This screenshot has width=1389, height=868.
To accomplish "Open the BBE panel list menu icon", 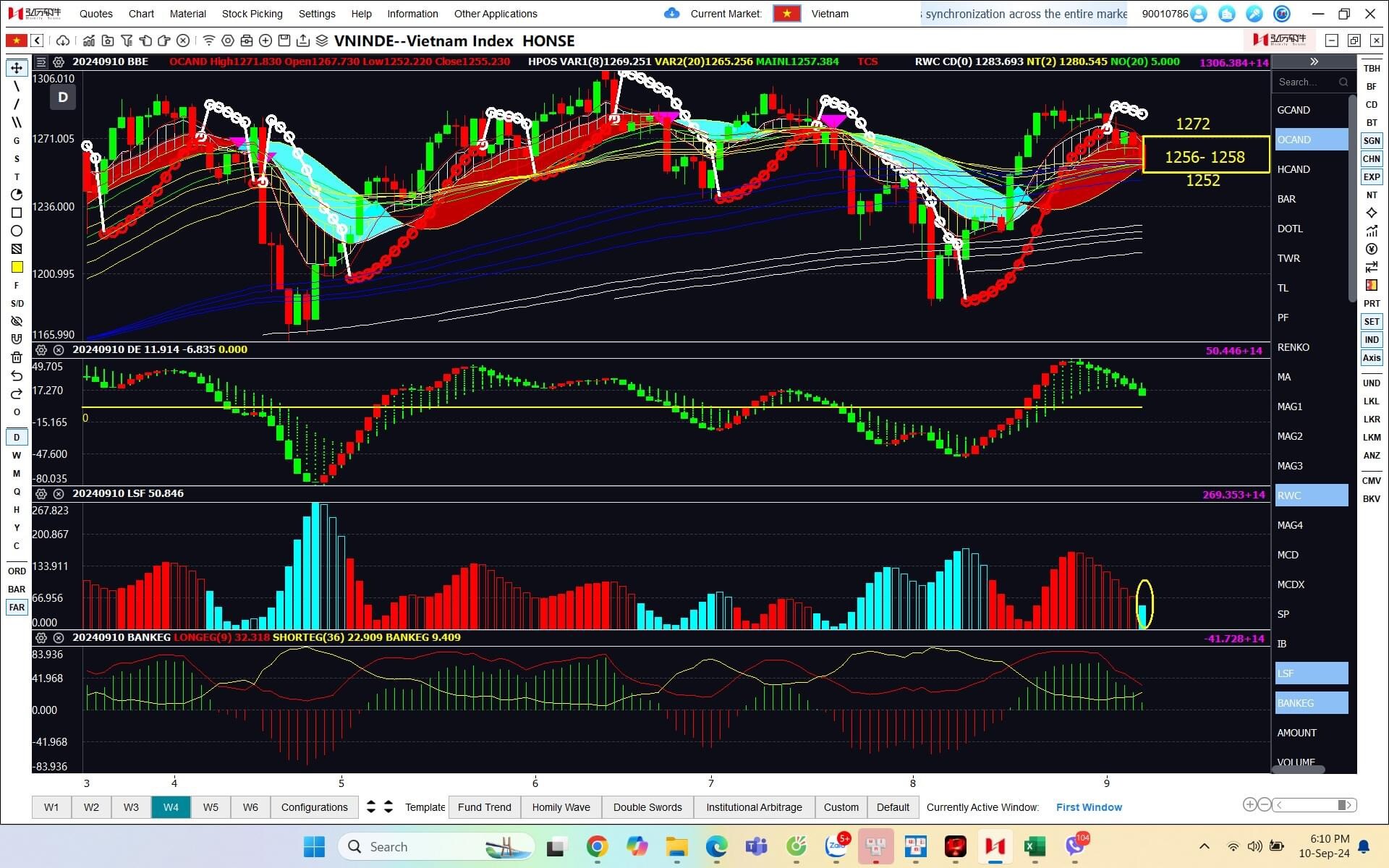I will coord(41,62).
